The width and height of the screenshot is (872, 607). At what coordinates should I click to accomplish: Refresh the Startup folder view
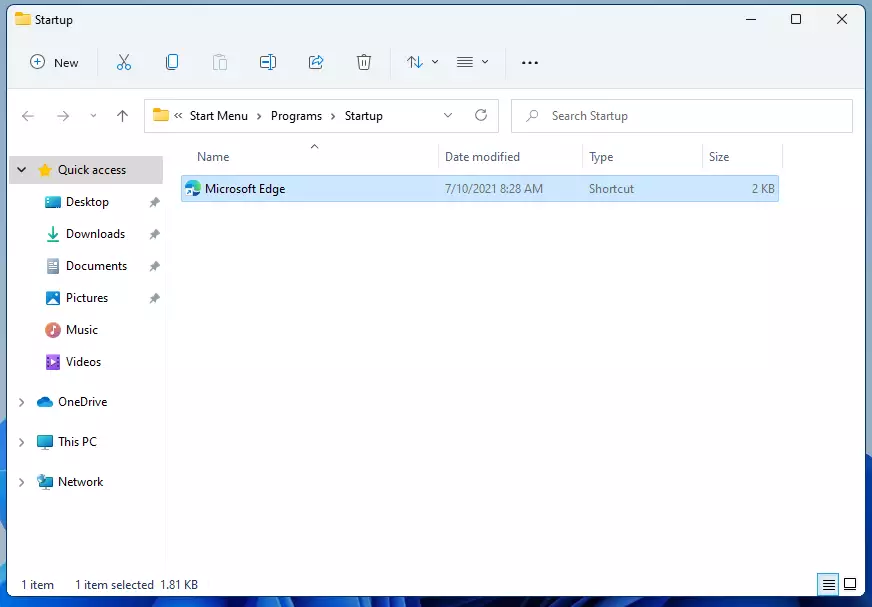(x=481, y=116)
